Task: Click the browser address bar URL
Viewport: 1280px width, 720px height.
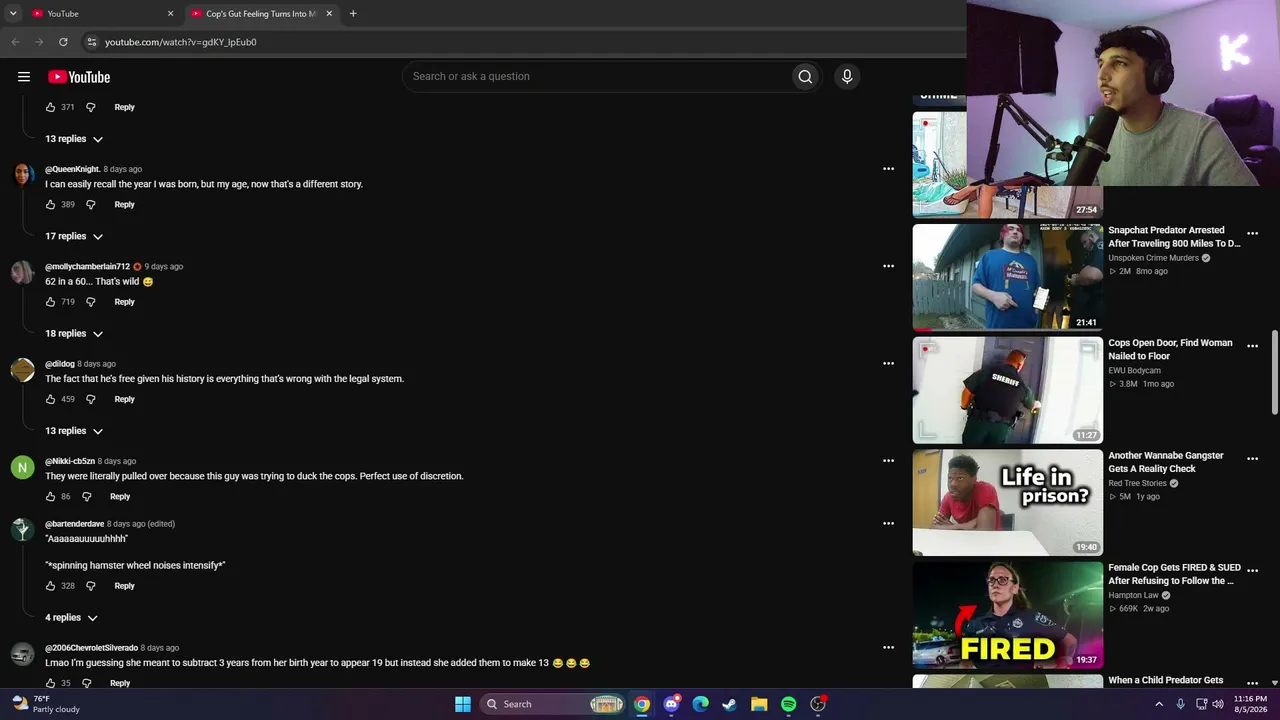Action: [x=181, y=42]
